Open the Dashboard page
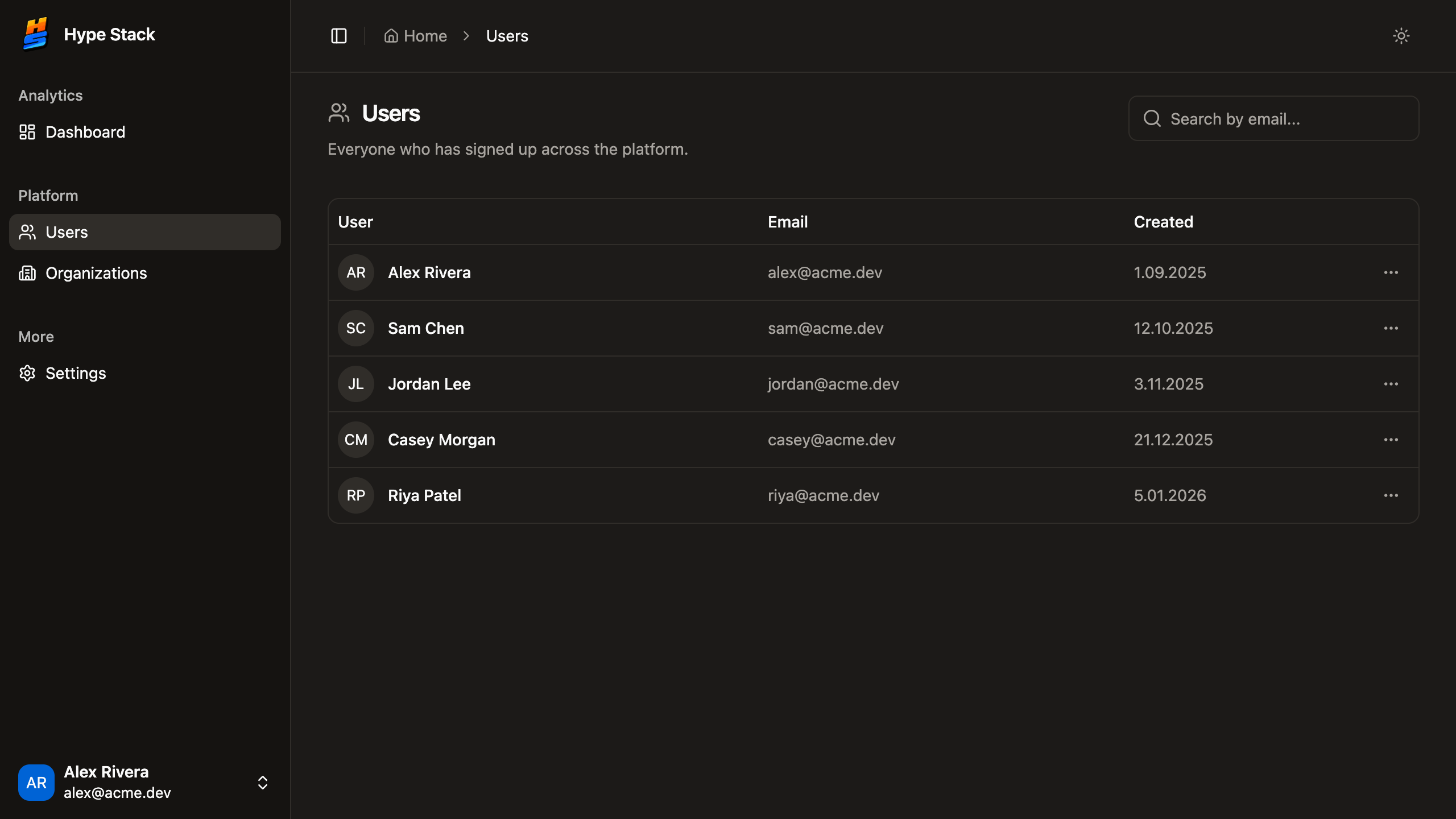The image size is (1456, 819). pos(145,132)
